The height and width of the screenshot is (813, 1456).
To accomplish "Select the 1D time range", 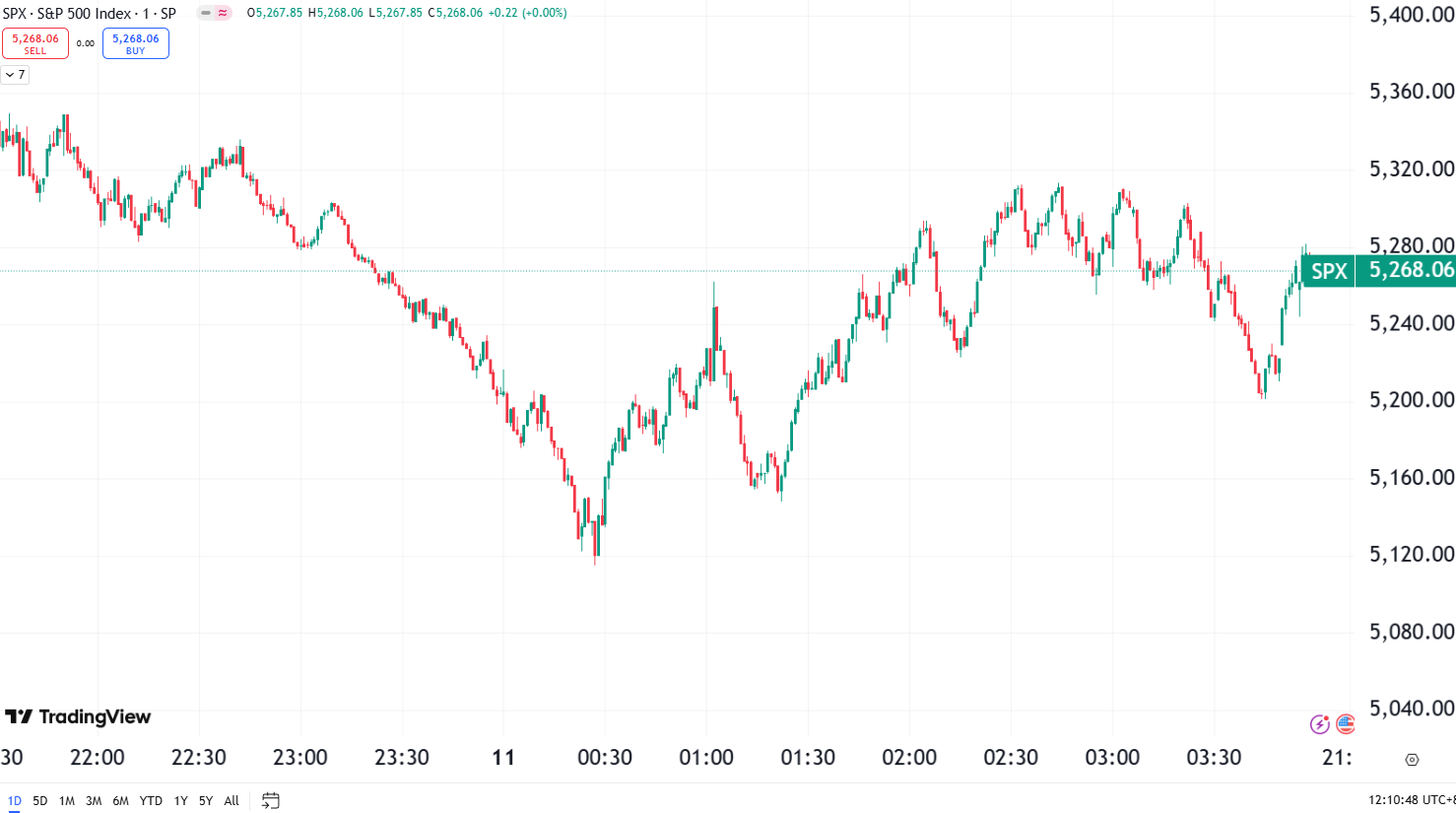I will pos(14,801).
